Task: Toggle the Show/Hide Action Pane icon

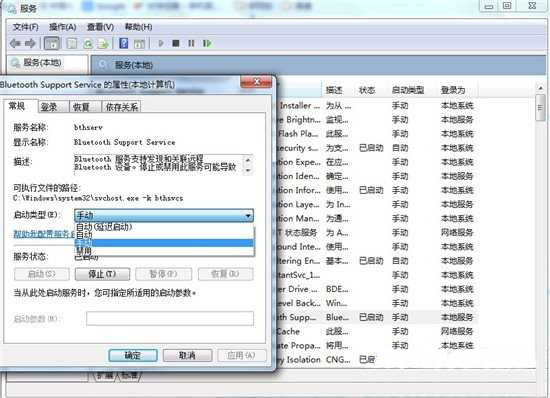Action: 139,43
